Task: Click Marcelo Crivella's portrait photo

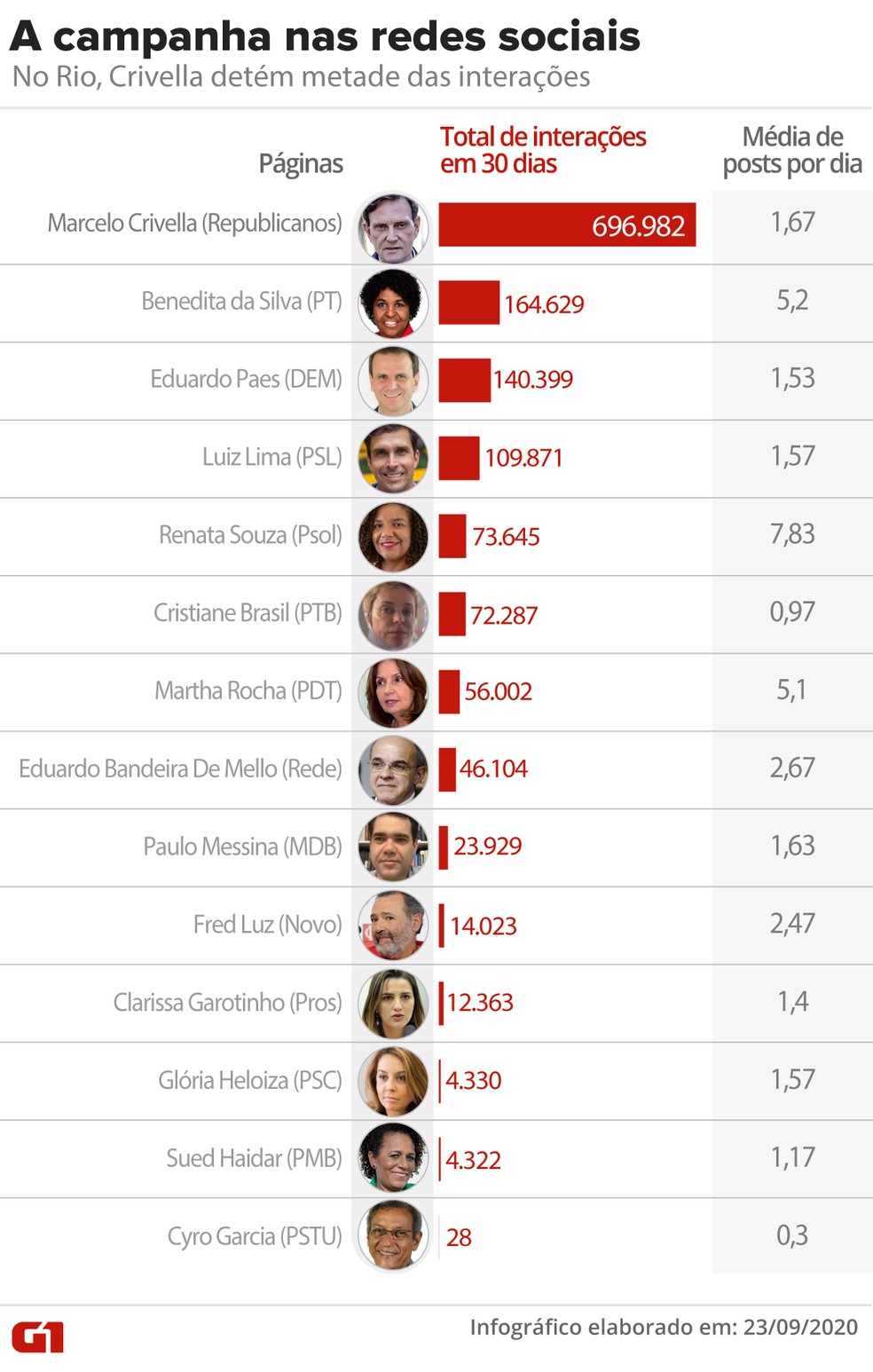Action: pos(393,227)
